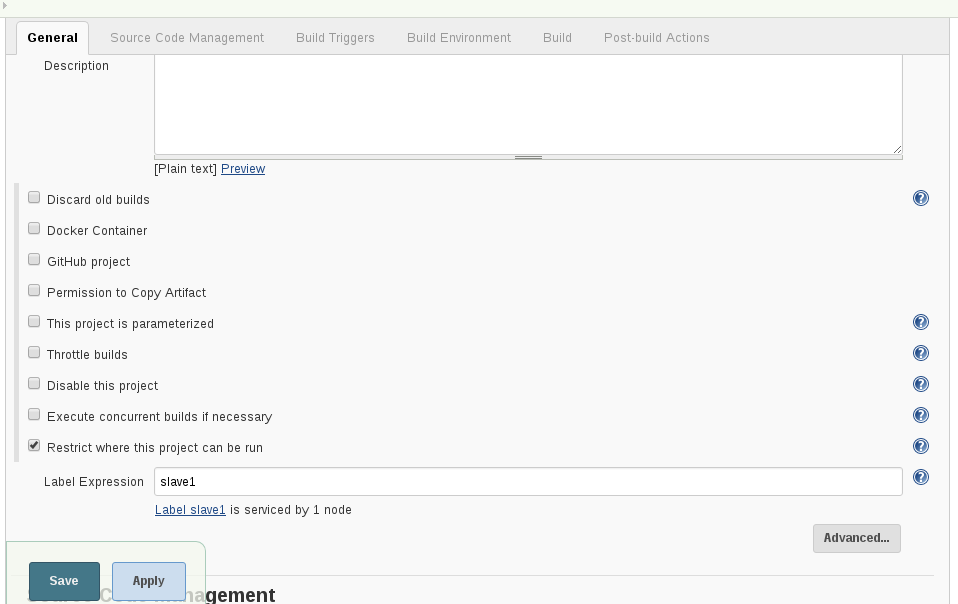Switch to the Source Code Management tab
Screen dimensions: 958x604
[x=186, y=37]
